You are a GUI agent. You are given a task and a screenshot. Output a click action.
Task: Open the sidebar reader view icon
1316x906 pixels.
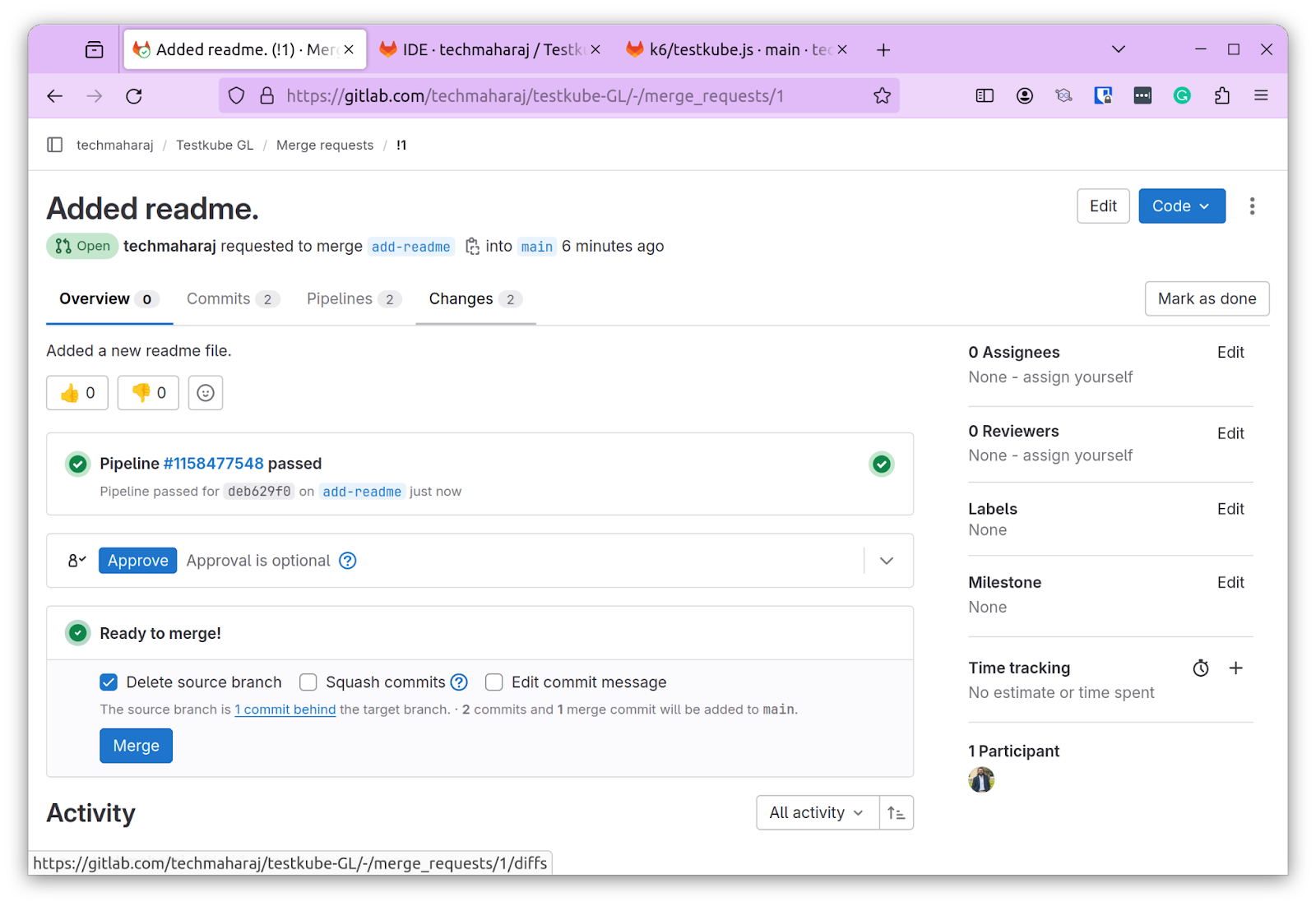[x=985, y=96]
